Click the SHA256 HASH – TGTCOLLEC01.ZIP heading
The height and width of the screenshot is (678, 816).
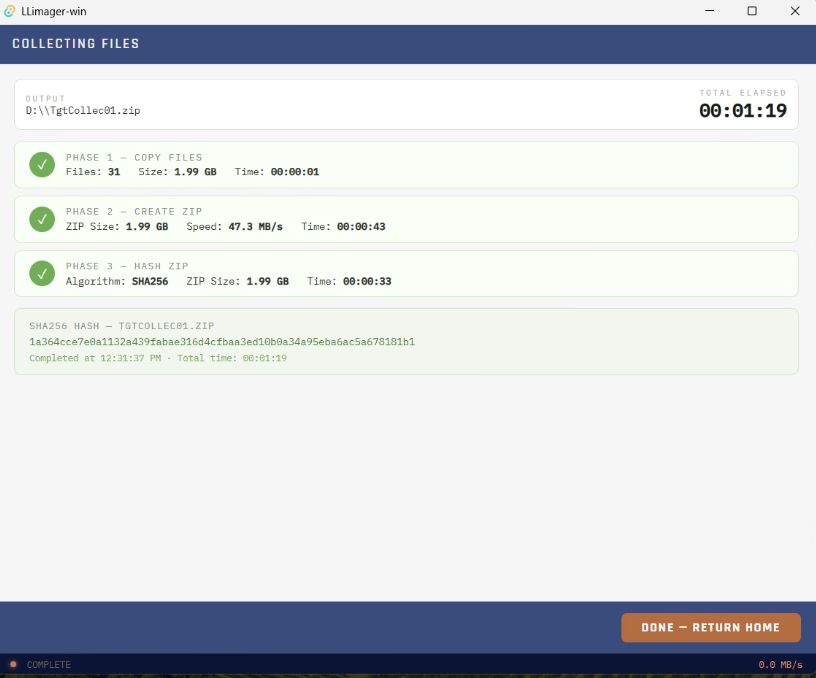click(x=121, y=326)
